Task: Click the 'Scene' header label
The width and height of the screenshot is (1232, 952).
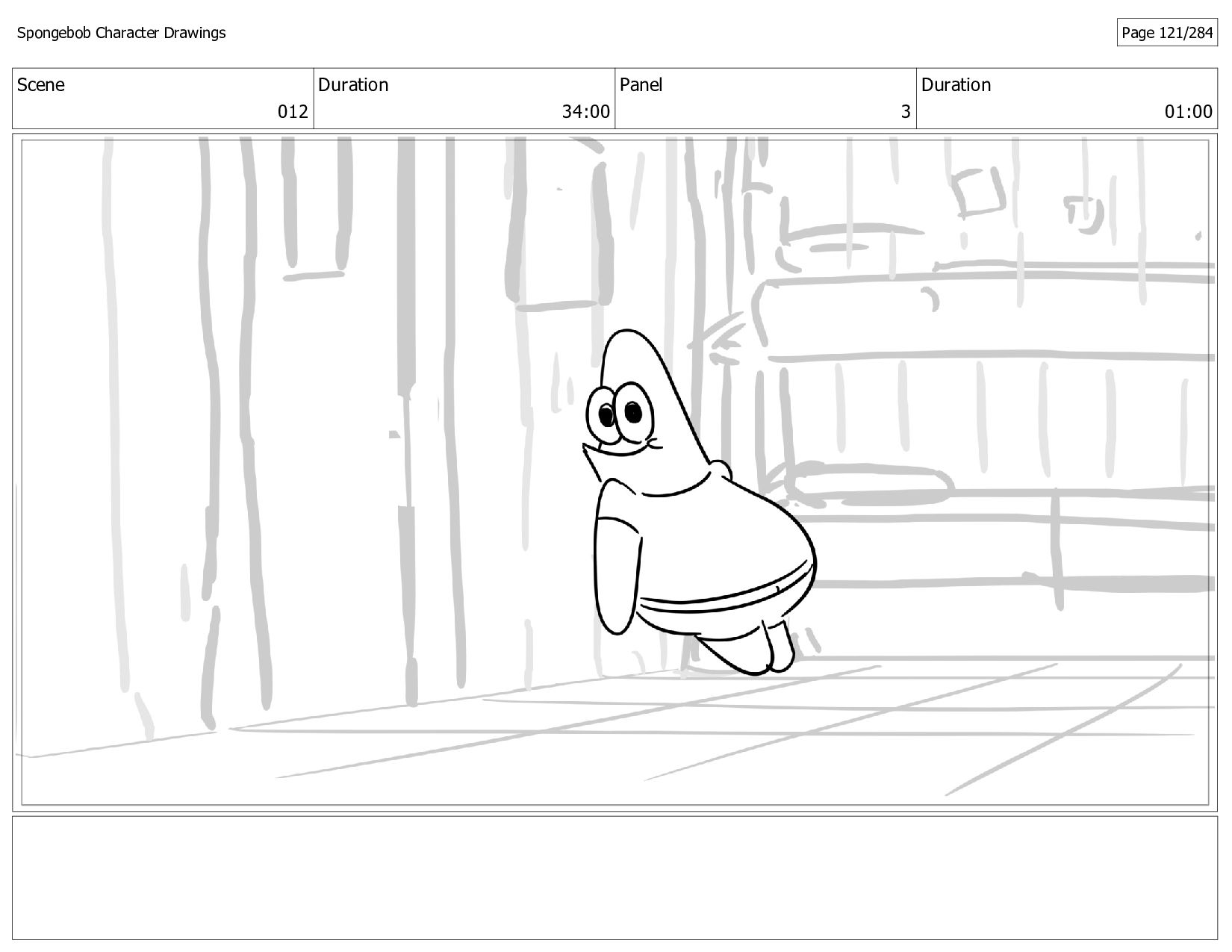Action: (x=41, y=85)
